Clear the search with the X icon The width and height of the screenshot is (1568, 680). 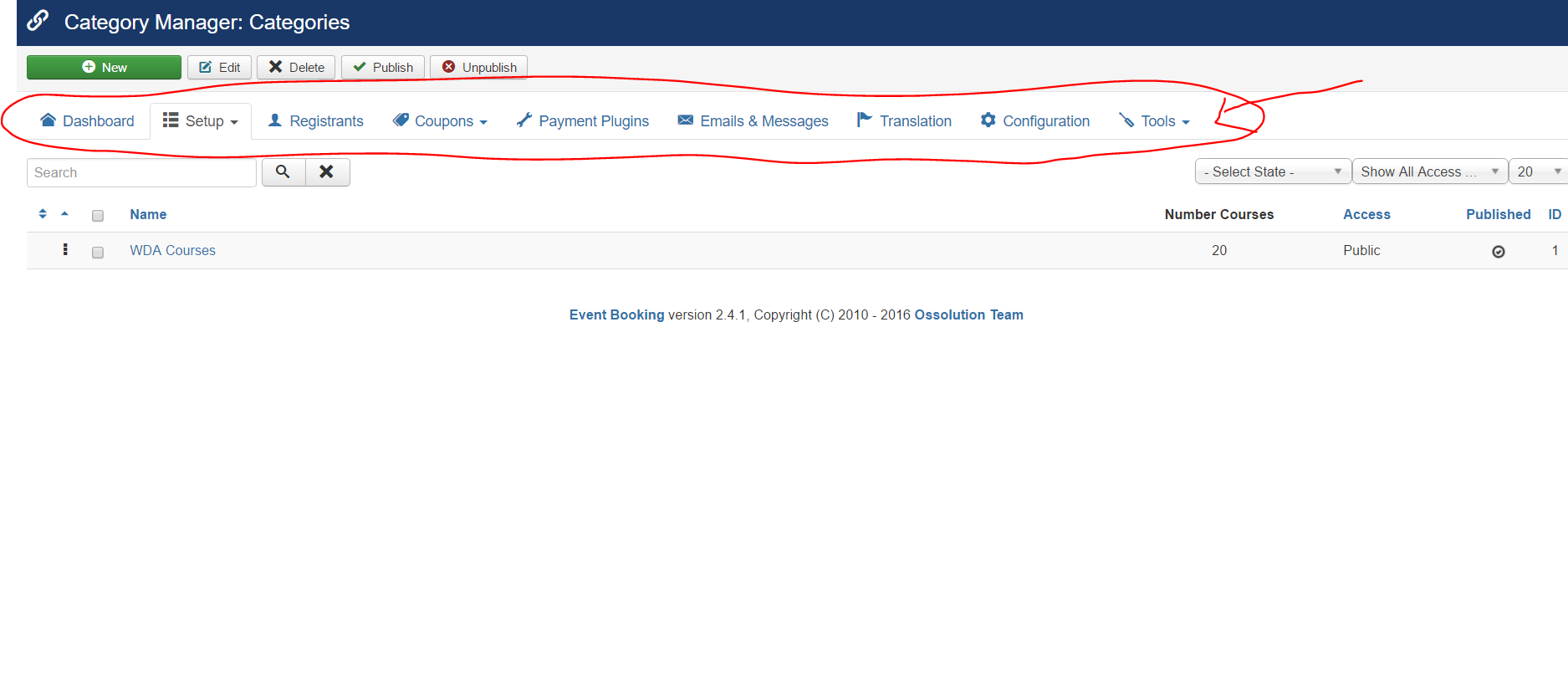327,171
